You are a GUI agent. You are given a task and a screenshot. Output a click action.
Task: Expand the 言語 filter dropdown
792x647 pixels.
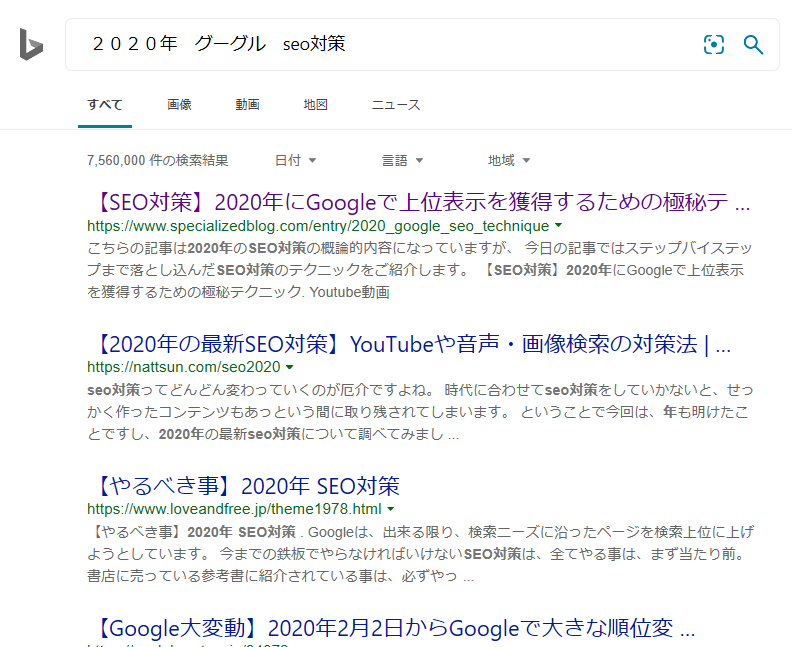point(402,161)
